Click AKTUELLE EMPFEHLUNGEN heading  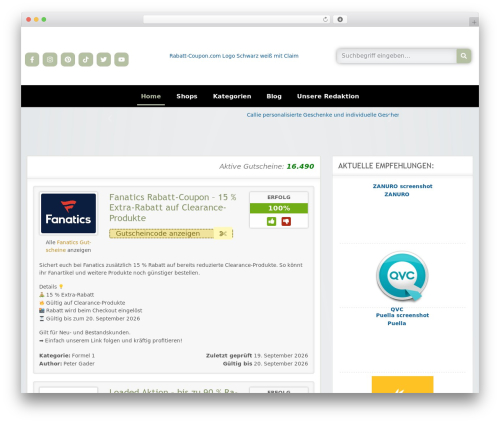[x=386, y=166]
